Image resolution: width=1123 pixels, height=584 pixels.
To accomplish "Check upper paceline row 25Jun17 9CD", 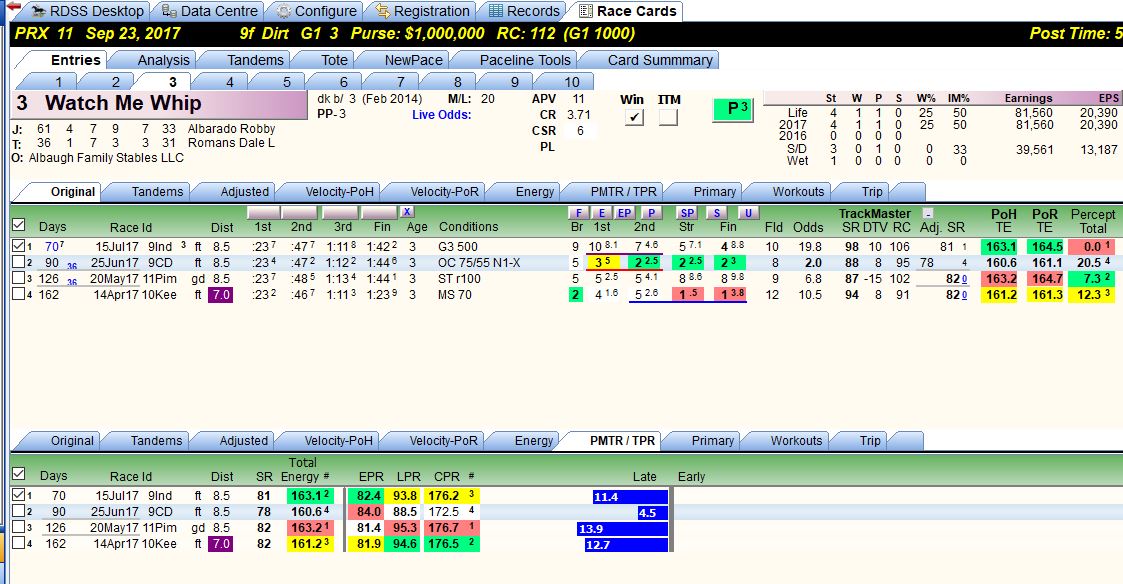I will click(x=19, y=262).
